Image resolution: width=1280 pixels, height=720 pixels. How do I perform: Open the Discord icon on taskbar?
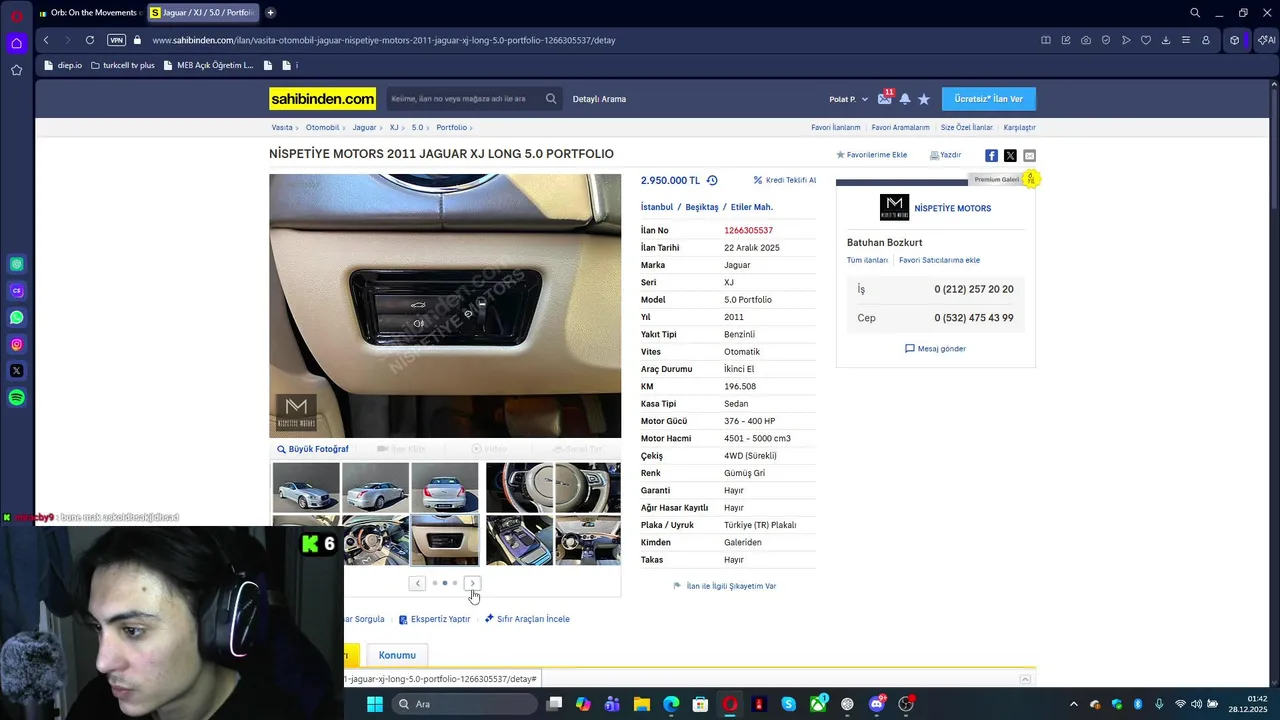coord(877,704)
